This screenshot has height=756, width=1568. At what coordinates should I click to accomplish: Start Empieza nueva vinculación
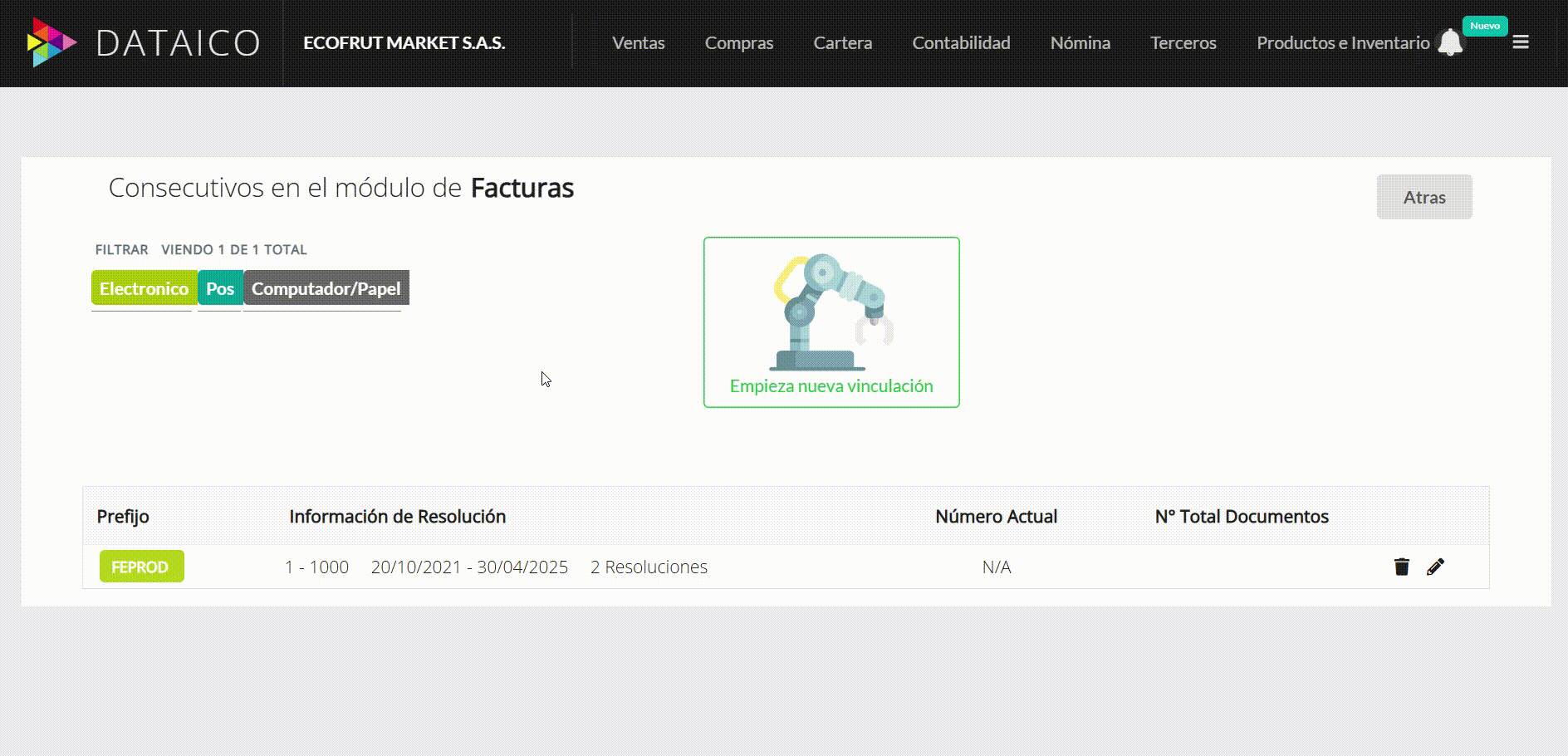click(831, 385)
